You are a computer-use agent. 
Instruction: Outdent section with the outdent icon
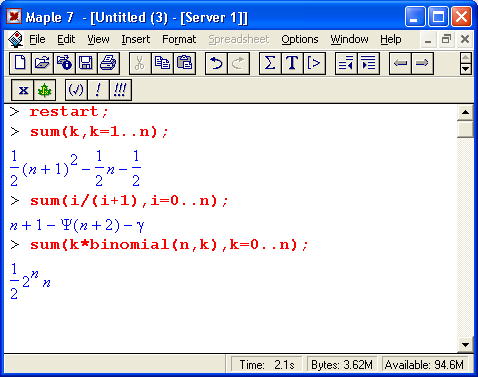[x=346, y=63]
